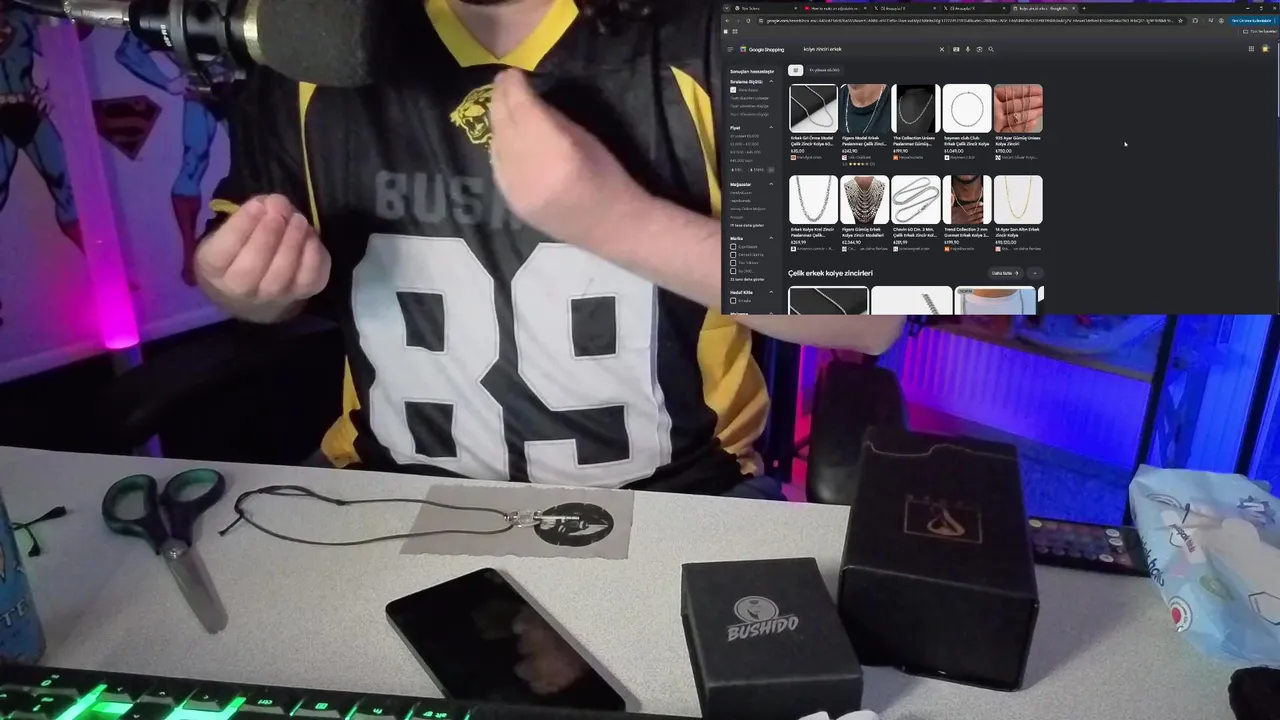1280x720 pixels.
Task: Collapse the 'Mağazalar' filter section
Action: pos(771,184)
